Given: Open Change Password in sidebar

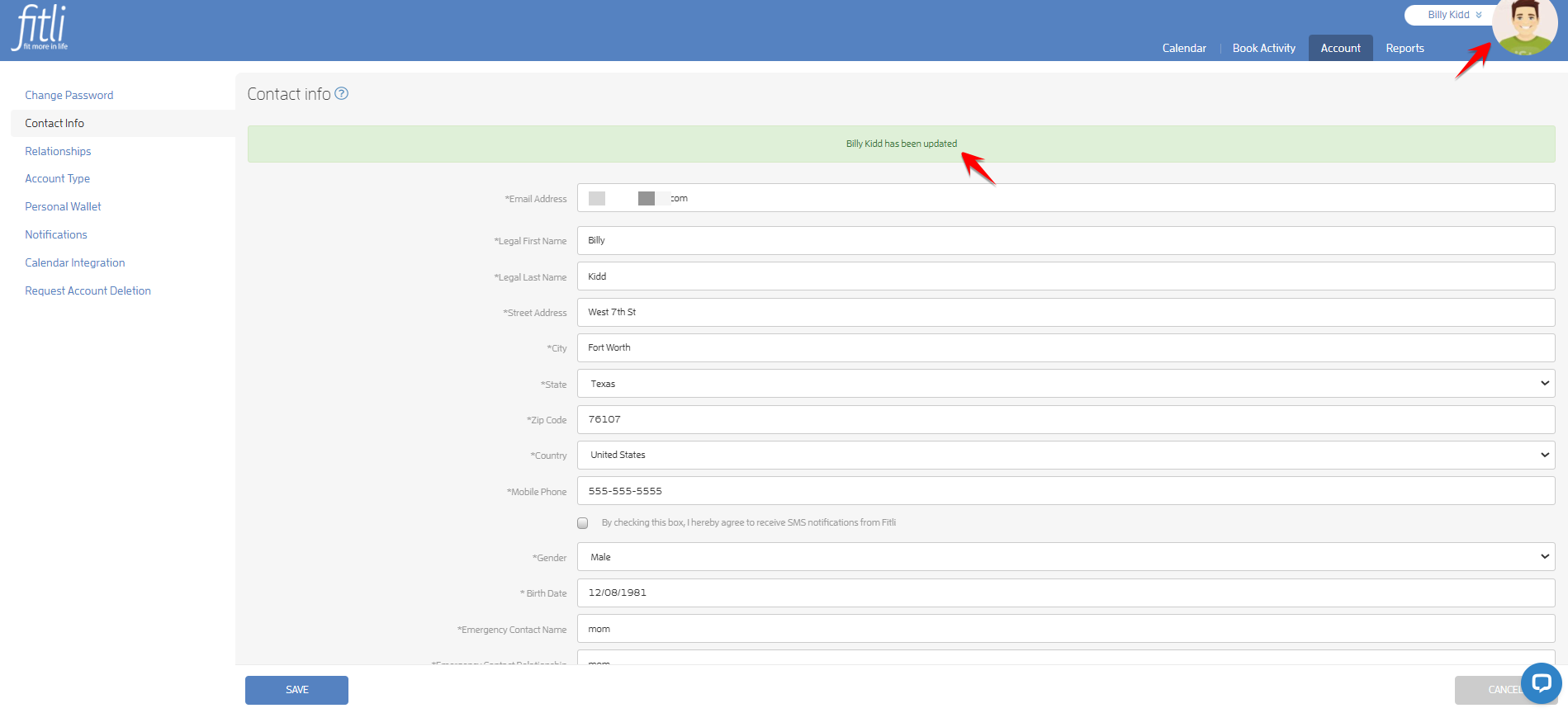Looking at the screenshot, I should (69, 95).
